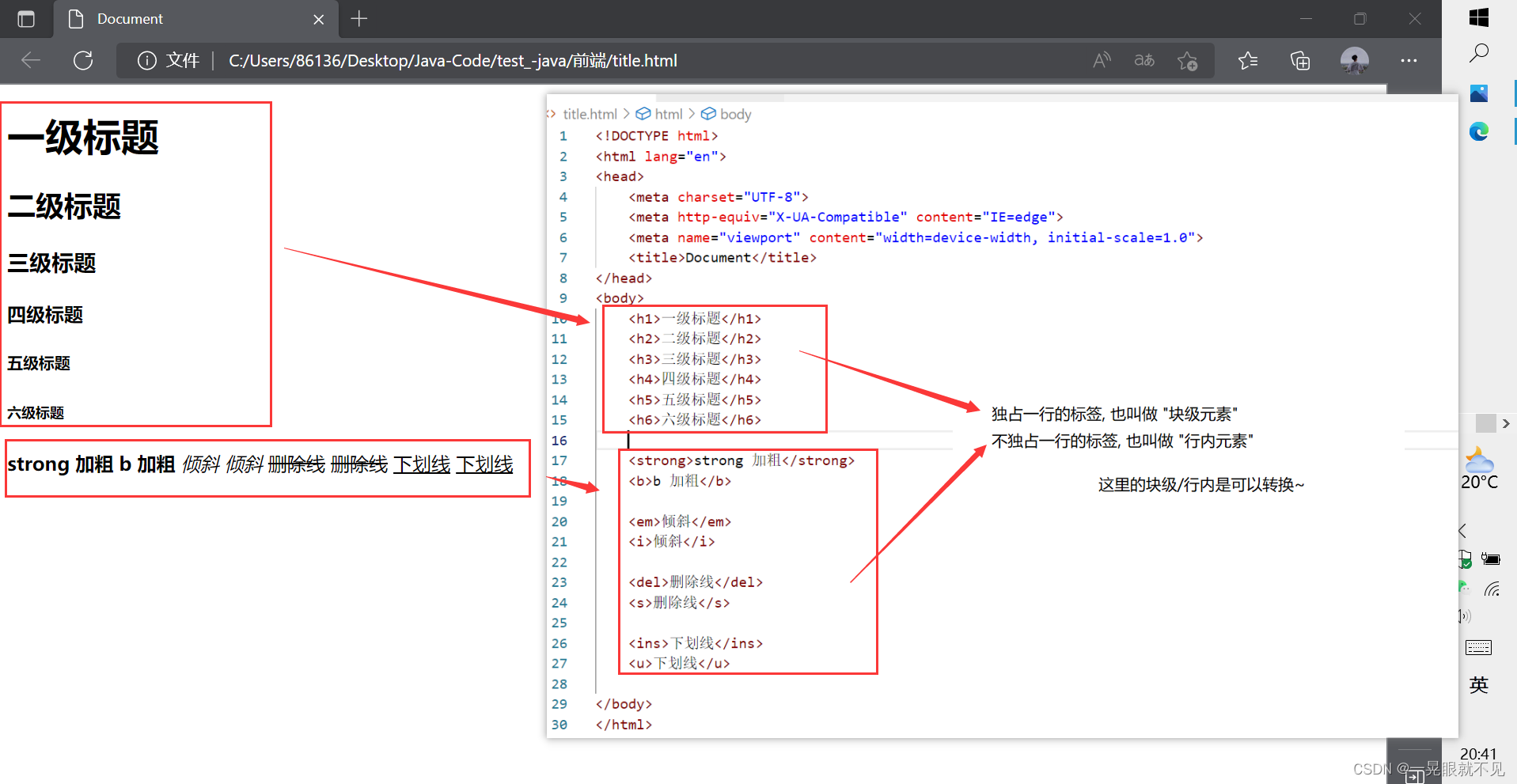Start Read aloud from address bar

pyautogui.click(x=1102, y=60)
